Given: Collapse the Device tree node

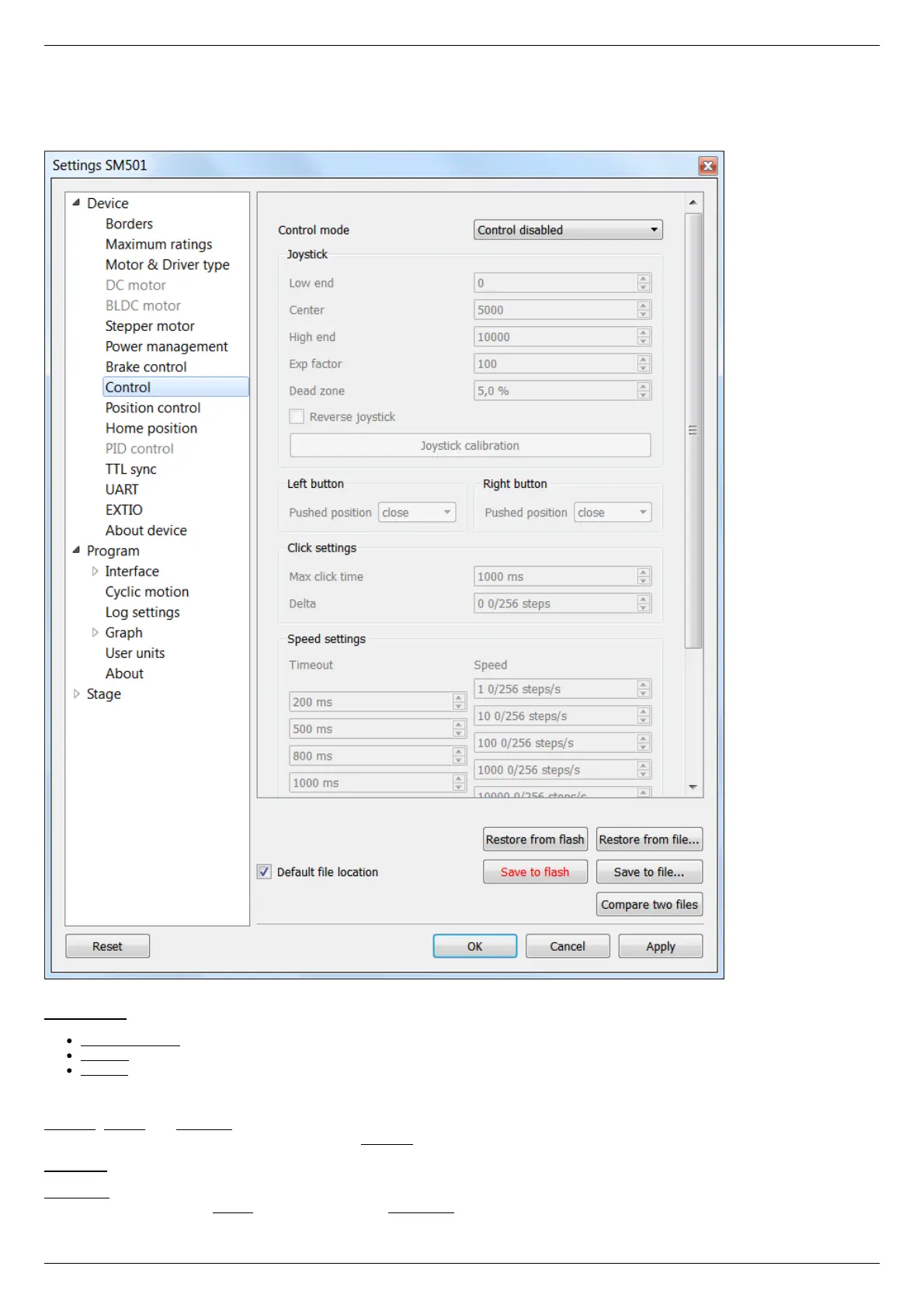Looking at the screenshot, I should (76, 203).
